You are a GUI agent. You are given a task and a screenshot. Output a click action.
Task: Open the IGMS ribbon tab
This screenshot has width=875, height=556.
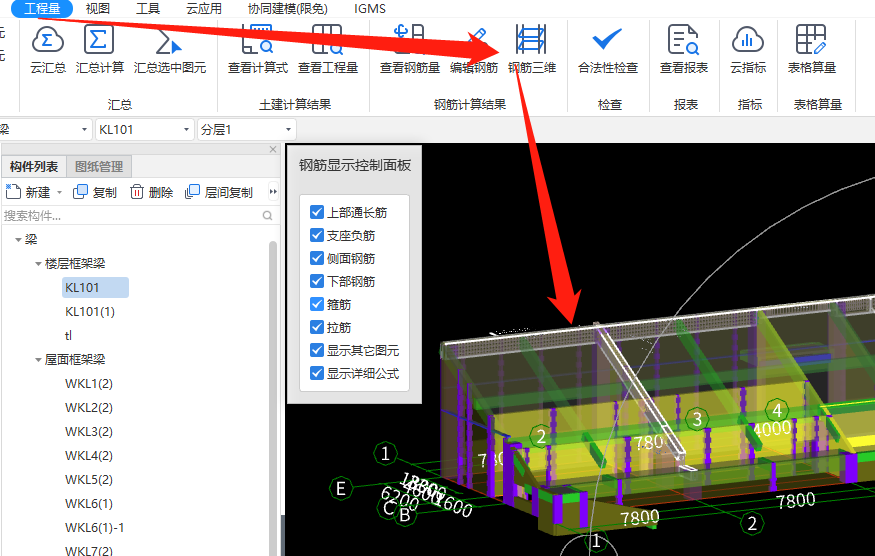pos(369,8)
